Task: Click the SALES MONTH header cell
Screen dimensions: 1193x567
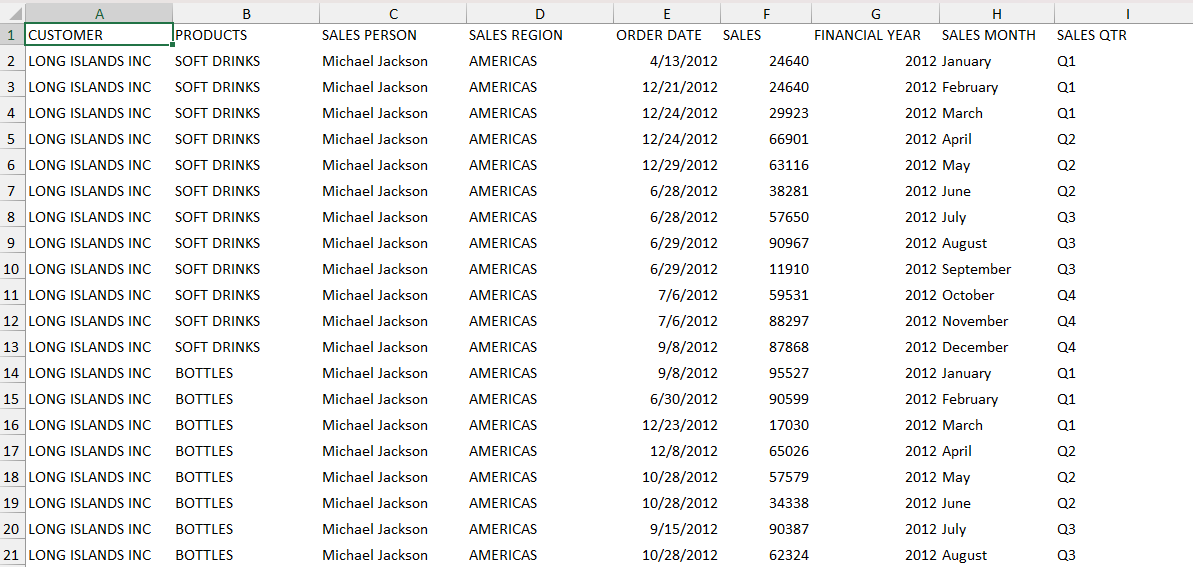Action: [997, 35]
